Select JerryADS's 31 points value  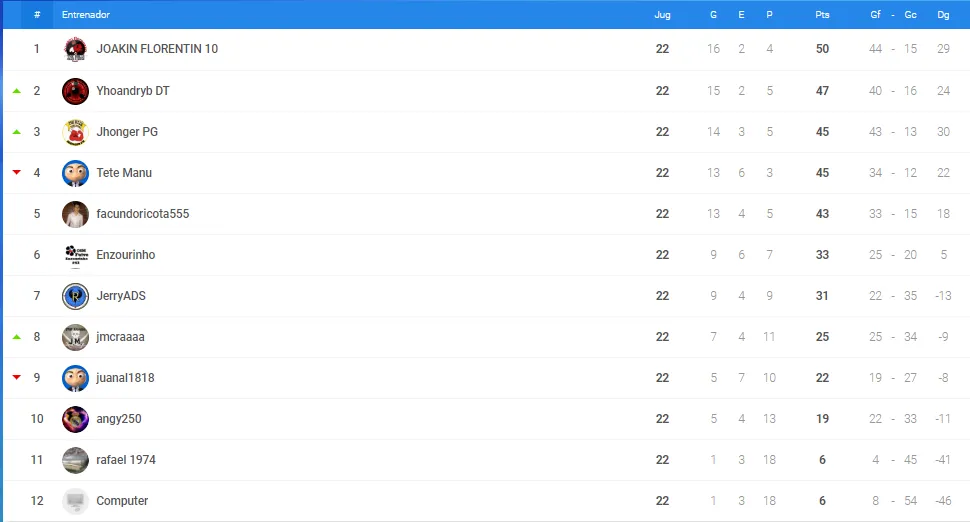tap(822, 296)
